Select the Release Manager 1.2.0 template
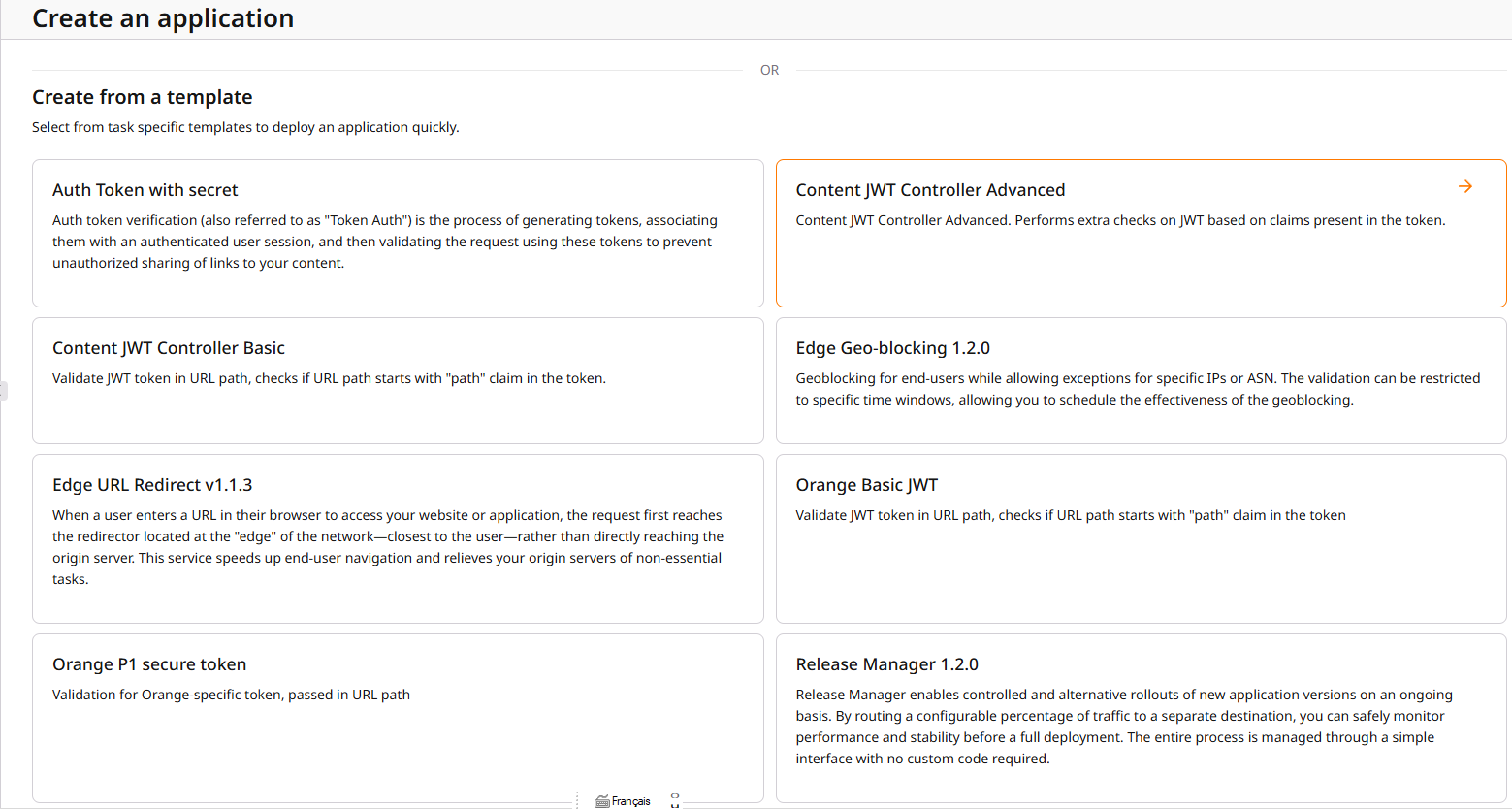This screenshot has width=1512, height=809. 1141,718
